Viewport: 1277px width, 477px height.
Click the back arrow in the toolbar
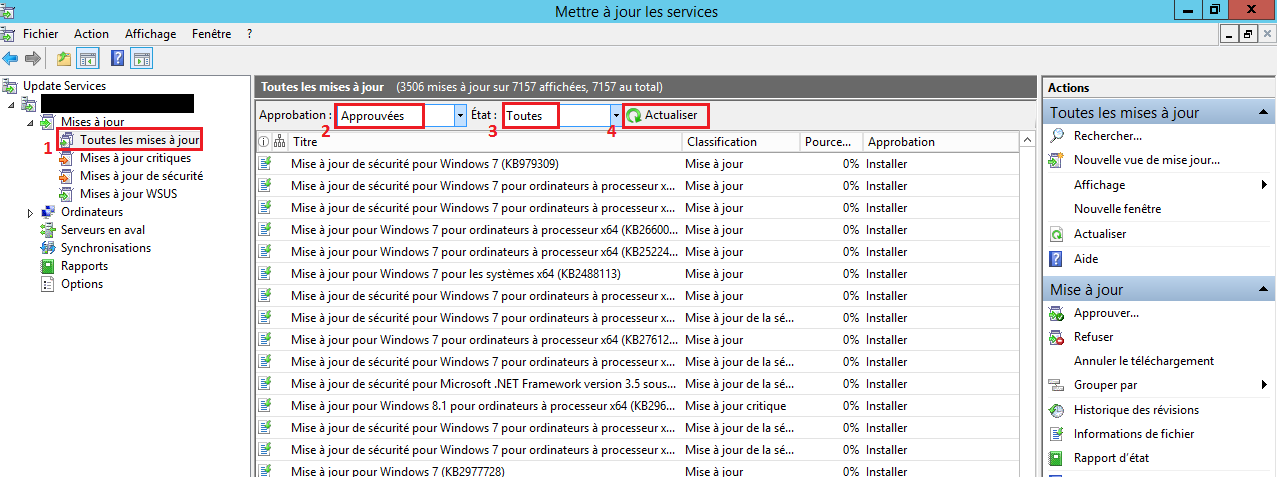point(10,58)
